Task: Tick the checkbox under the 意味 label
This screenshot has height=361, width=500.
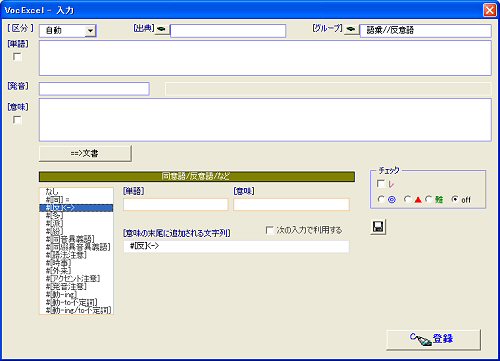Action: (x=17, y=120)
